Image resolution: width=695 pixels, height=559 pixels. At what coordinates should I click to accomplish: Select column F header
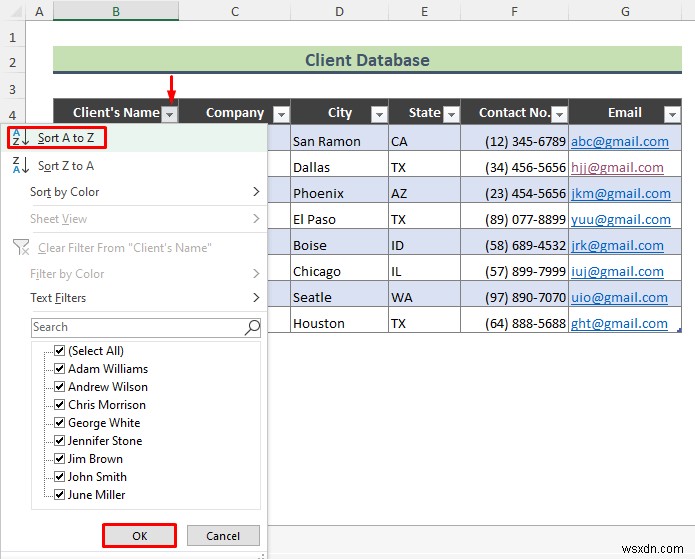514,11
